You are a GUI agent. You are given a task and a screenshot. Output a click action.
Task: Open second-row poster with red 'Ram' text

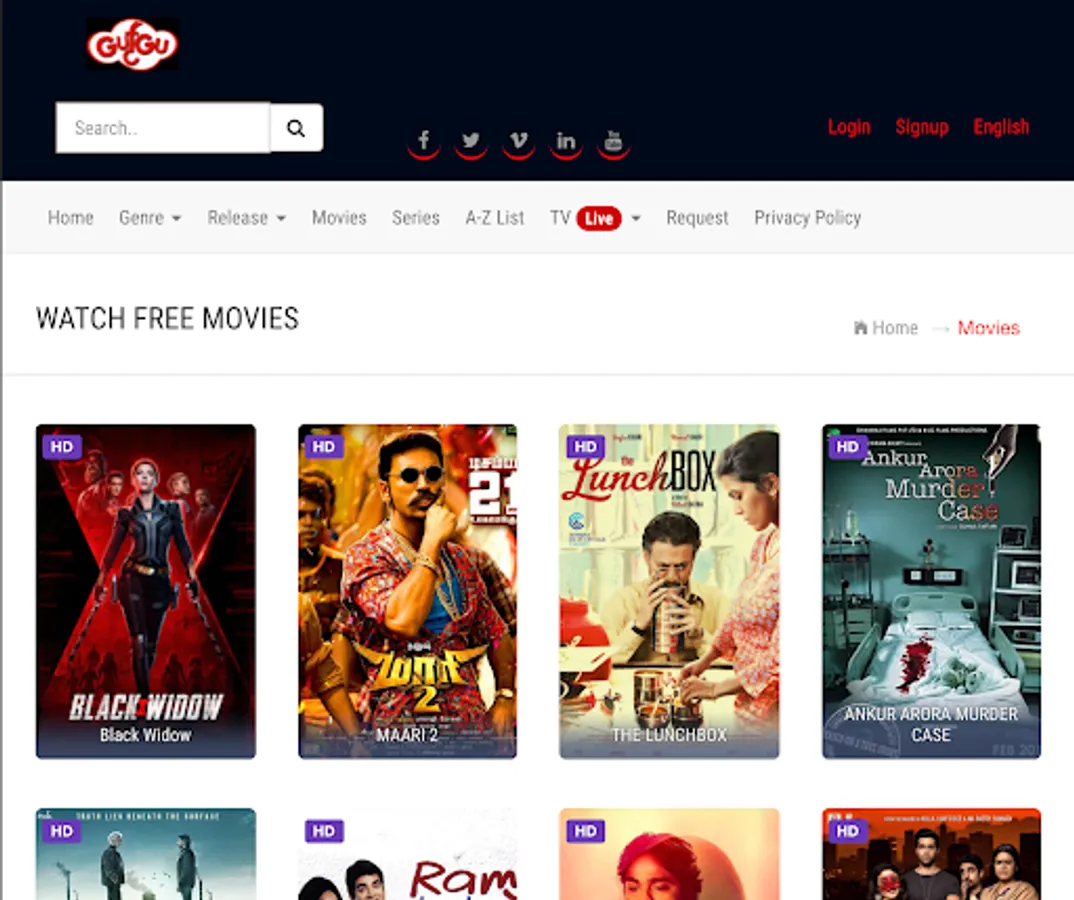(408, 854)
